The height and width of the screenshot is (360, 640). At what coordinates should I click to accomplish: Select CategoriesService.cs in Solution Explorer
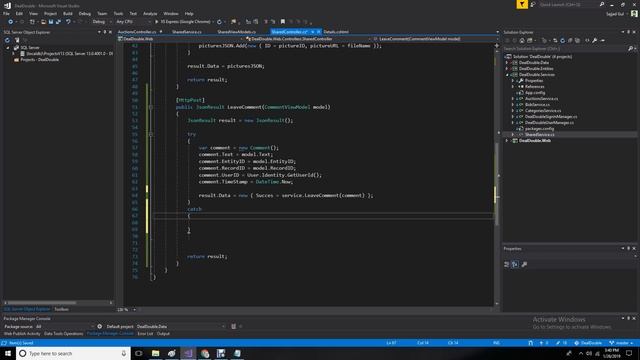point(543,110)
